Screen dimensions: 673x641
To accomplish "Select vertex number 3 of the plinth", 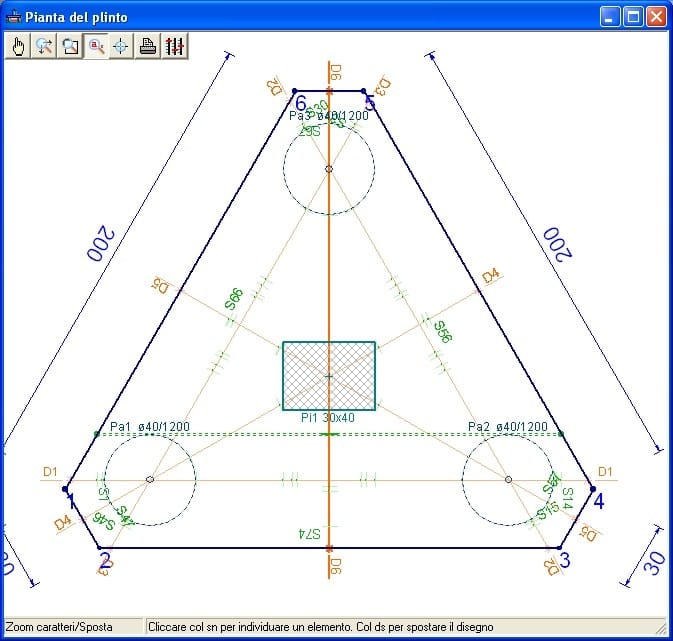I will coord(564,560).
